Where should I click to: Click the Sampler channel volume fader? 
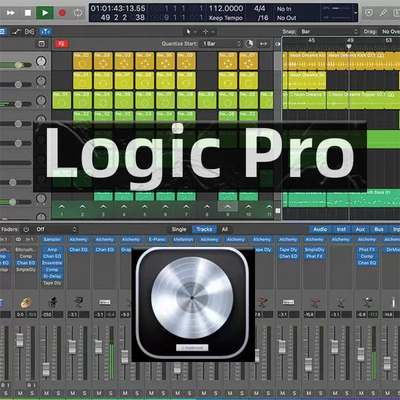[46, 368]
